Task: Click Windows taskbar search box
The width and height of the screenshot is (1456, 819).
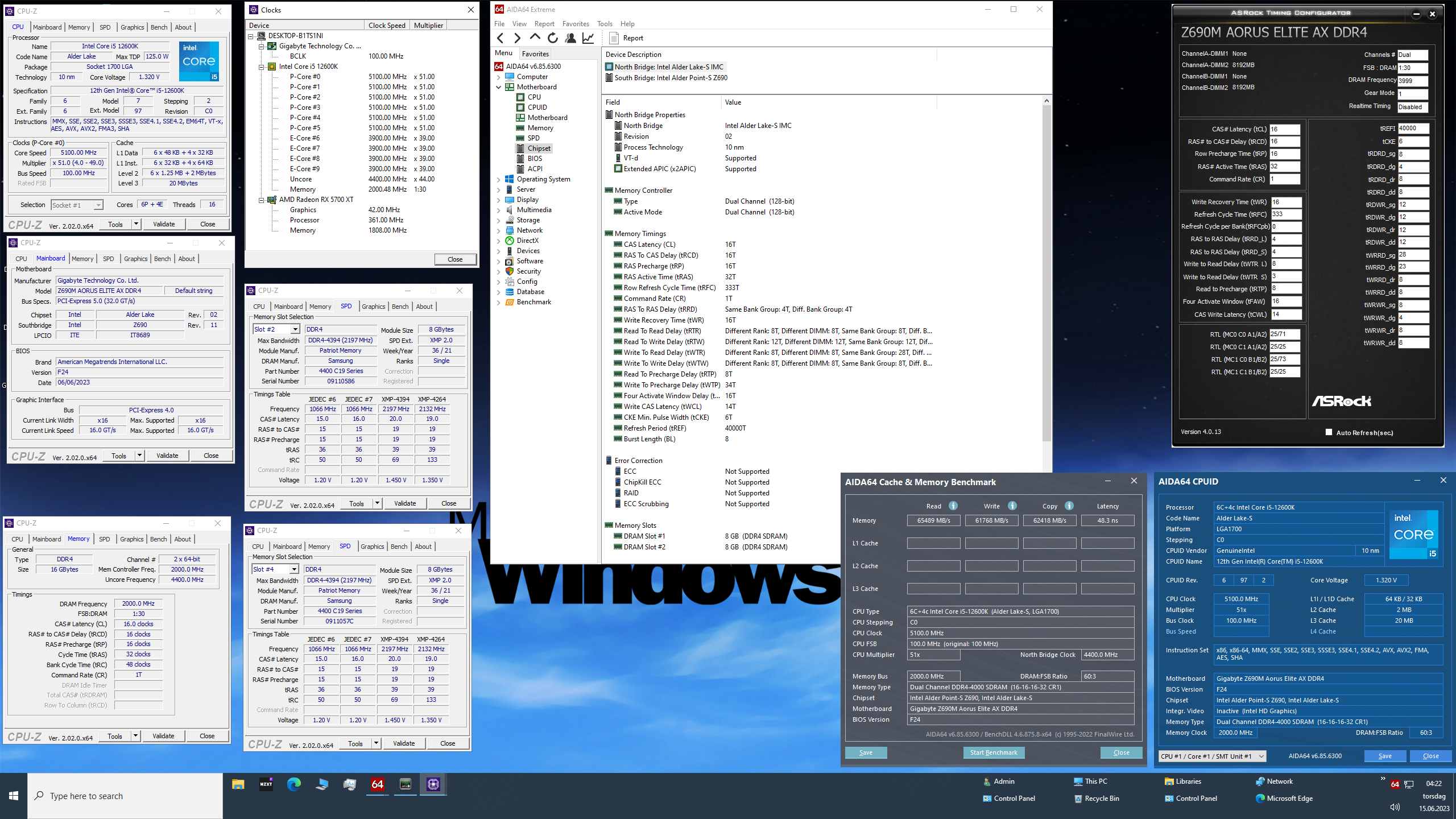Action: point(125,796)
